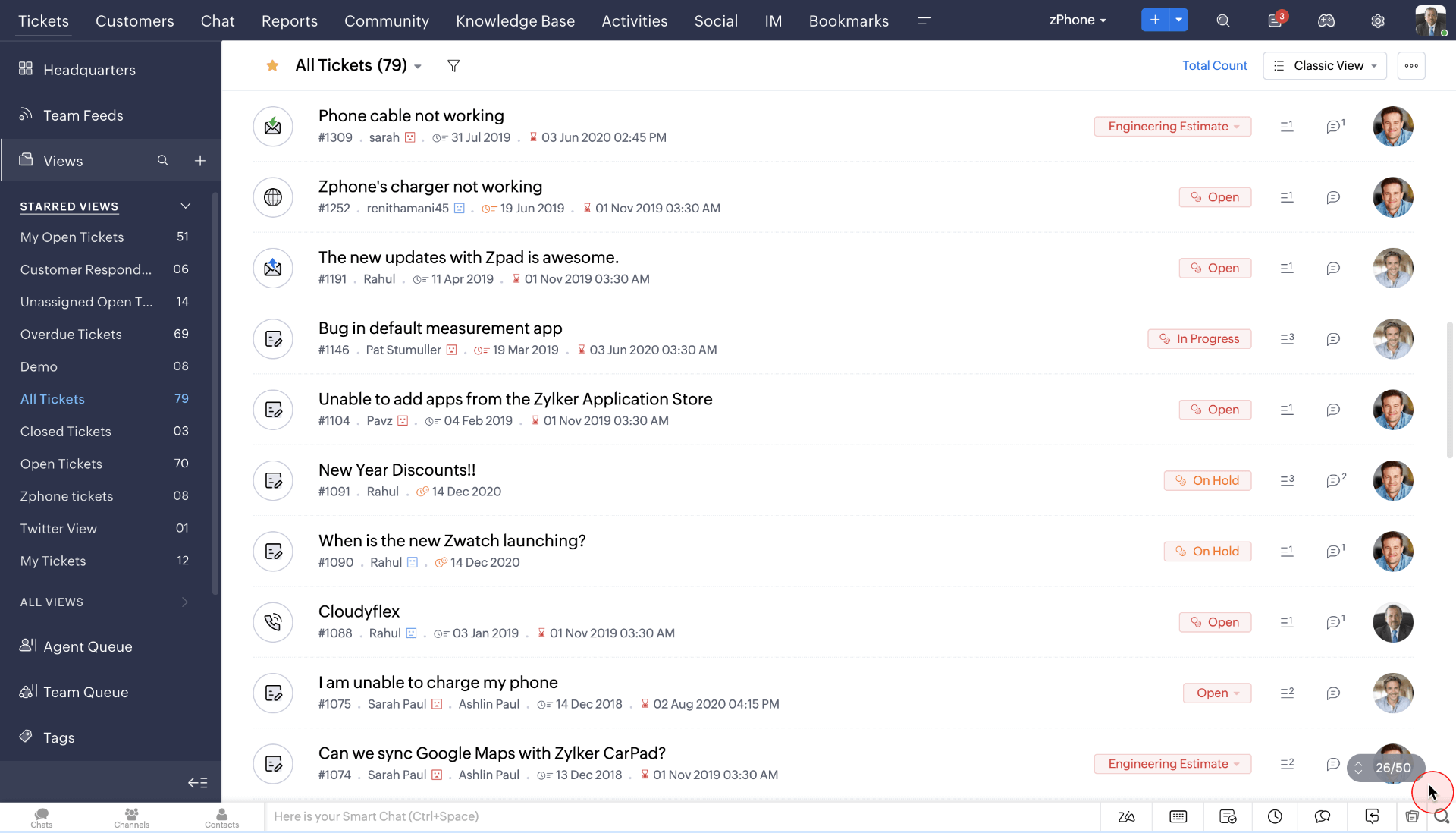This screenshot has width=1456, height=833.
Task: Click the search icon in the top bar
Action: (1223, 20)
